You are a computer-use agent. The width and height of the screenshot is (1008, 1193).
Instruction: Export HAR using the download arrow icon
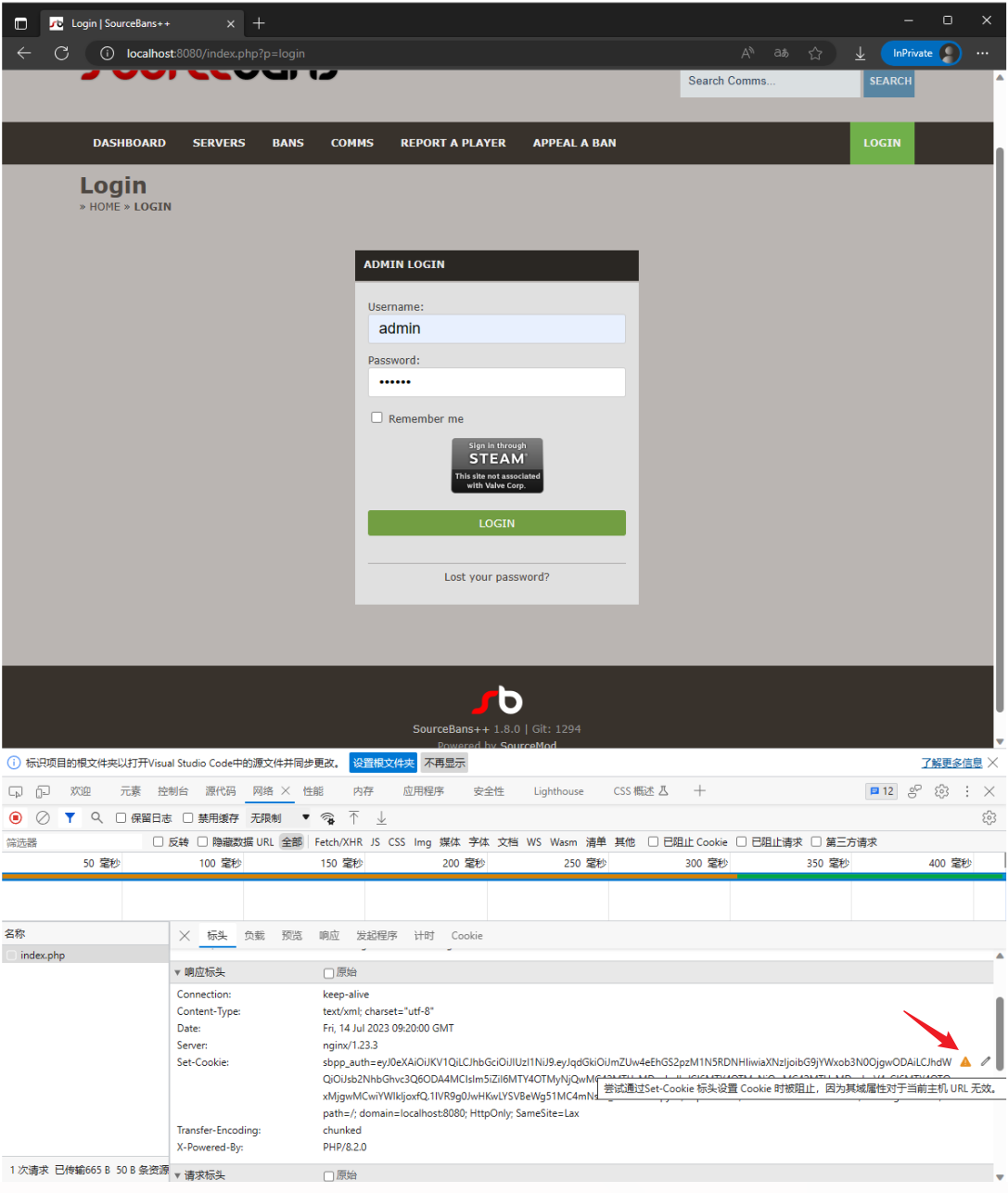coord(380,817)
